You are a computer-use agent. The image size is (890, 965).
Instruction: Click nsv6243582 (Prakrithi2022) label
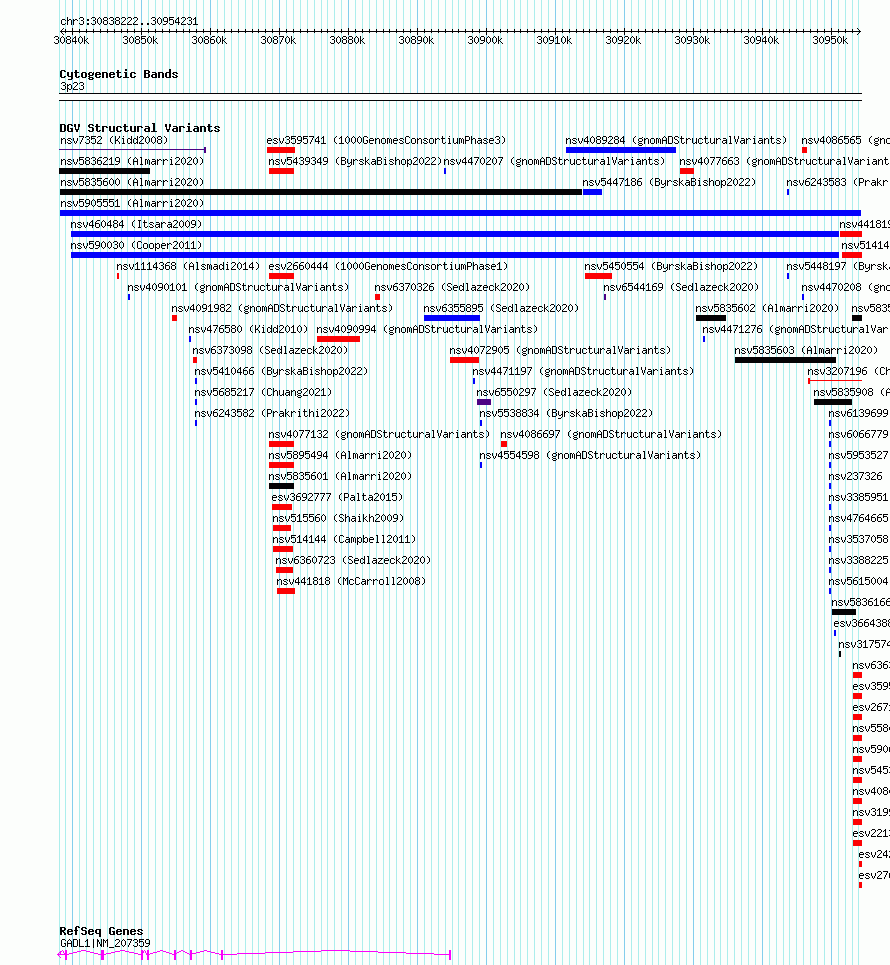[x=272, y=414]
